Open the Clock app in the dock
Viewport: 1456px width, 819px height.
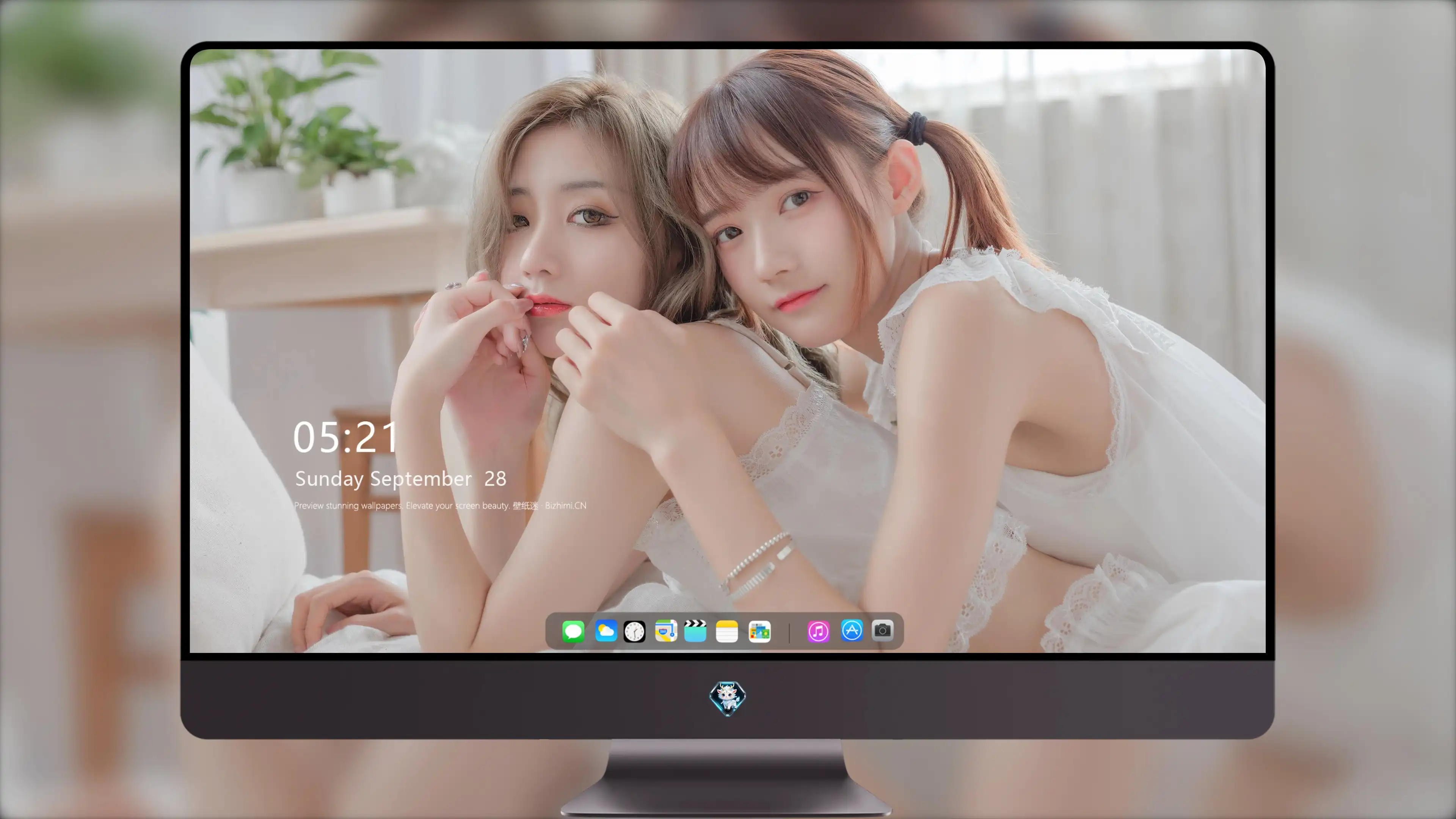coord(634,631)
